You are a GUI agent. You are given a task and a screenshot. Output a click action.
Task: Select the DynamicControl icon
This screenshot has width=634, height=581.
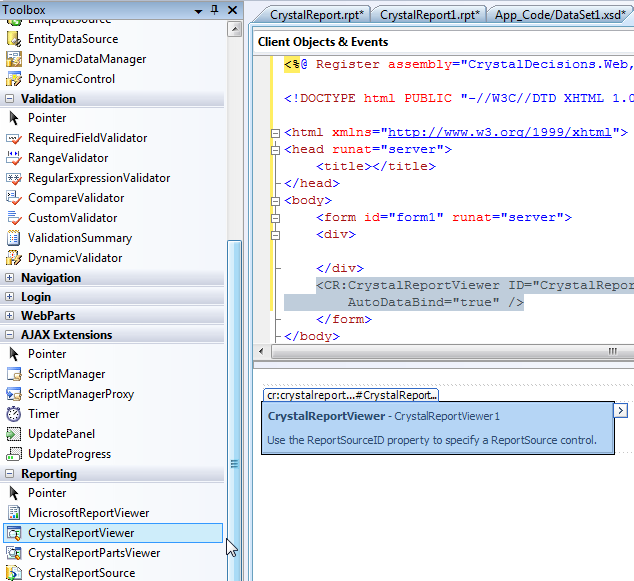13,79
